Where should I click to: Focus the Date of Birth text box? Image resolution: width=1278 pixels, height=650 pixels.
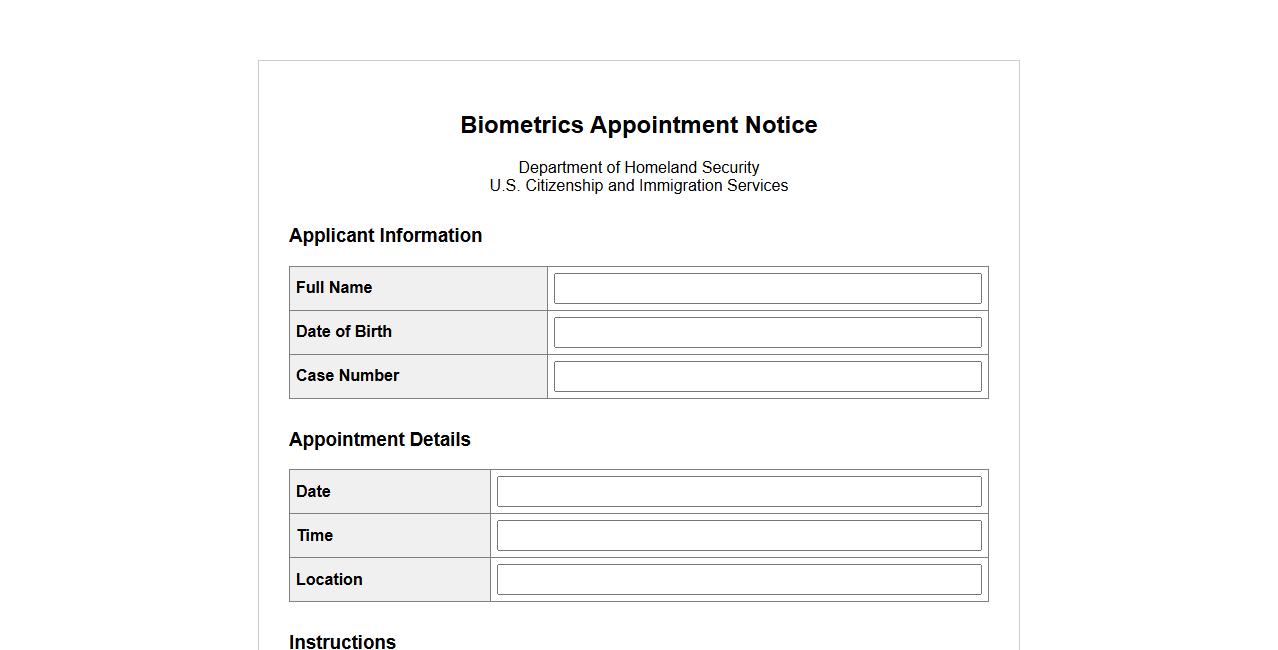(x=767, y=332)
